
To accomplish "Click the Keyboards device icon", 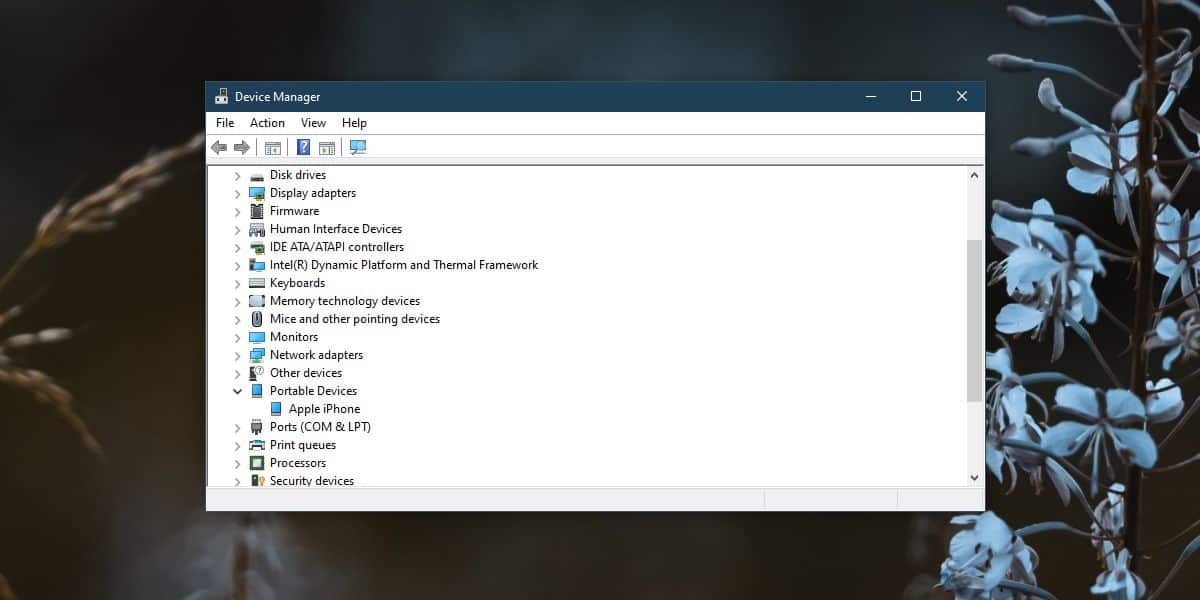I will pos(257,283).
